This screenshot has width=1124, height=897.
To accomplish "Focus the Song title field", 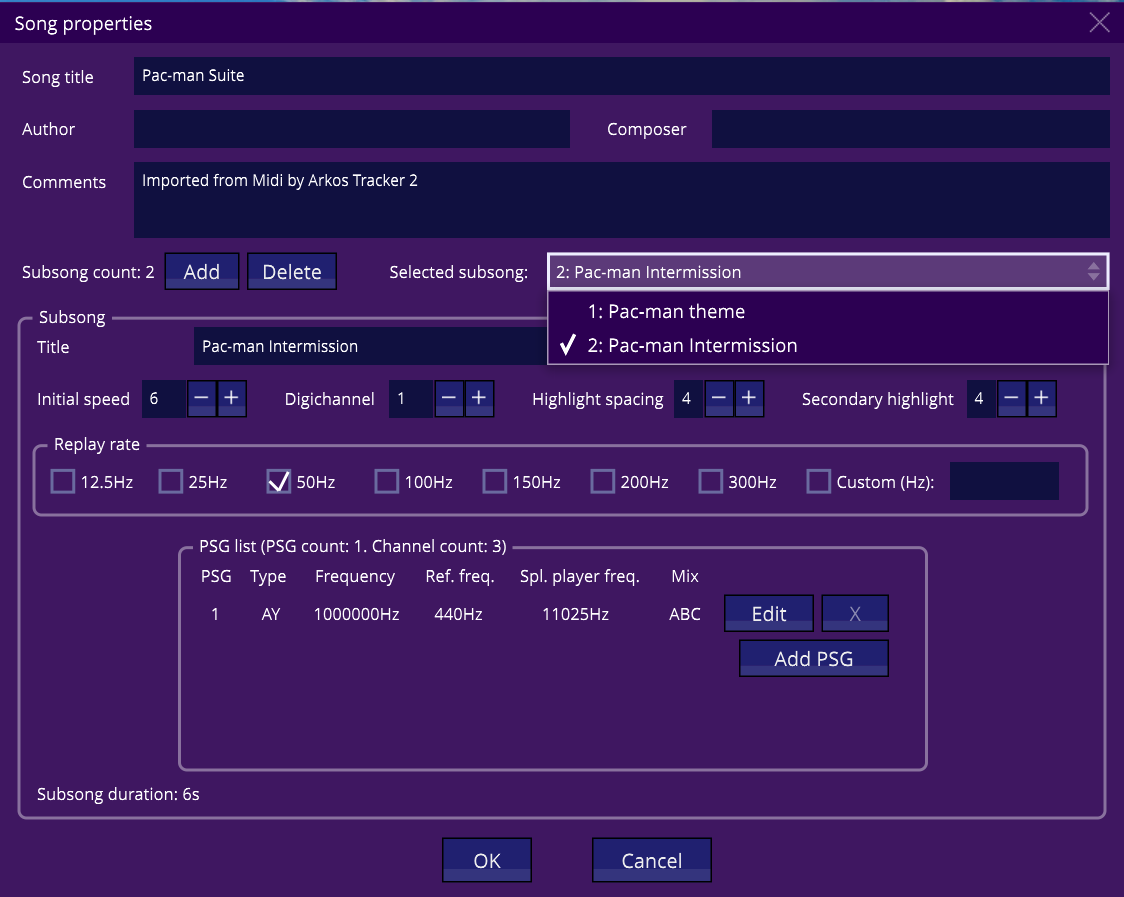I will 621,76.
